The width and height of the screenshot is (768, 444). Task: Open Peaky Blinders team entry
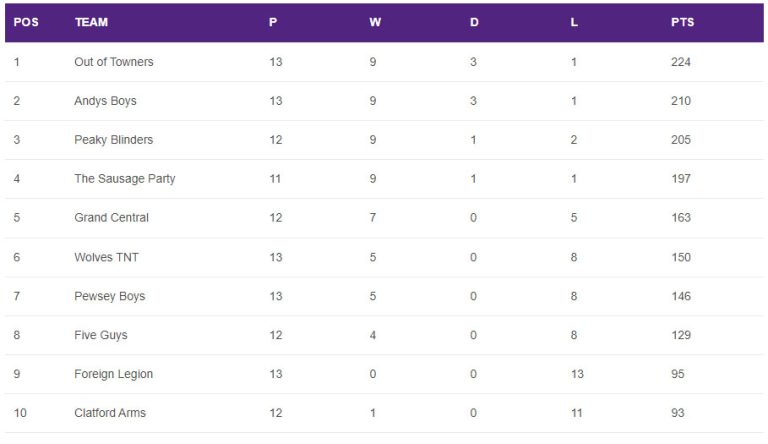(x=114, y=140)
